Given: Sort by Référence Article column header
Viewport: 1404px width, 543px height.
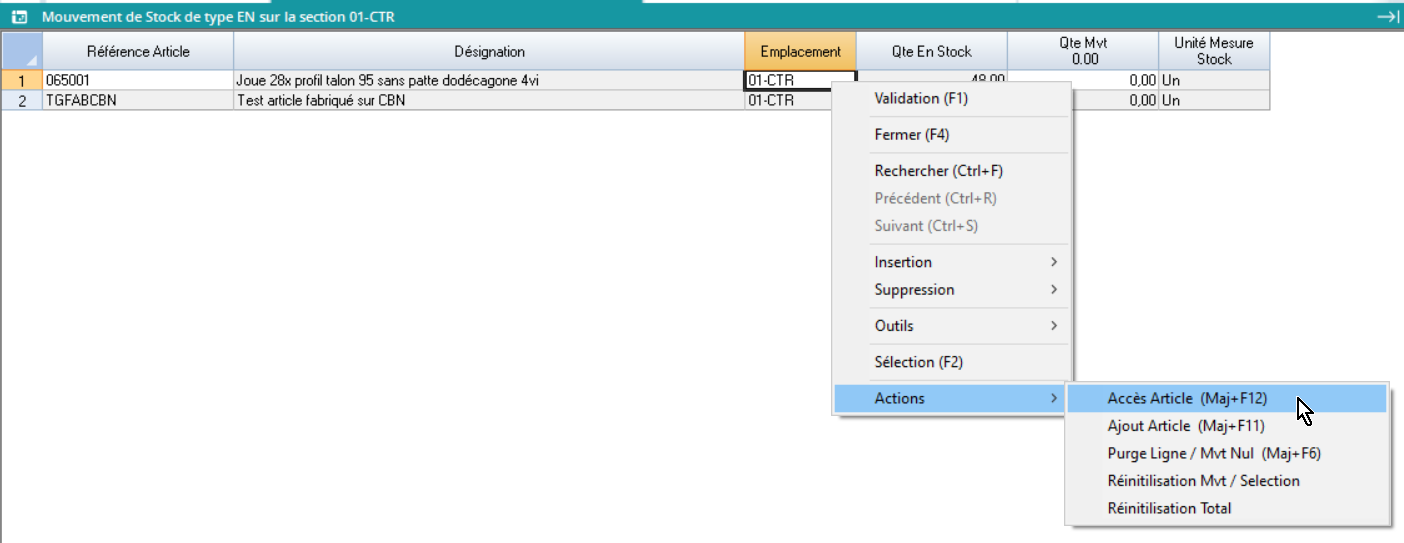Looking at the screenshot, I should tap(138, 51).
